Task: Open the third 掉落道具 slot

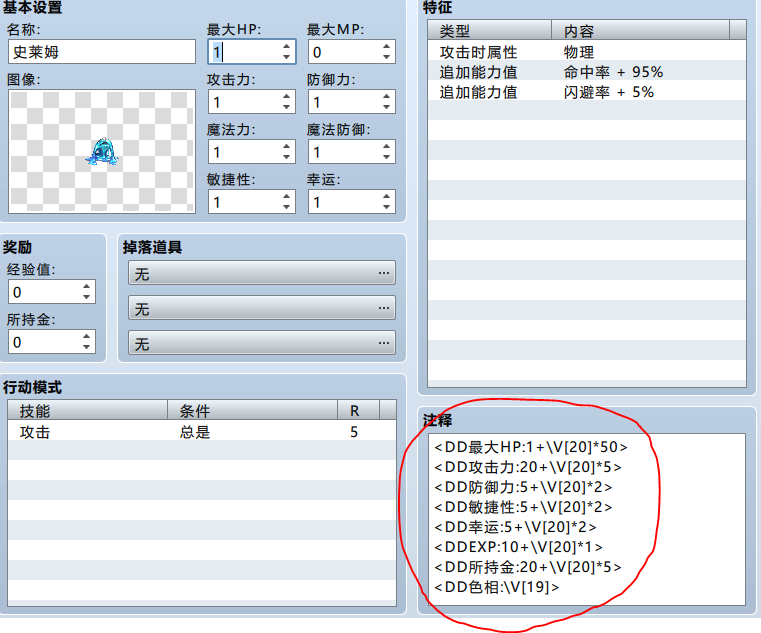Action: [262, 343]
